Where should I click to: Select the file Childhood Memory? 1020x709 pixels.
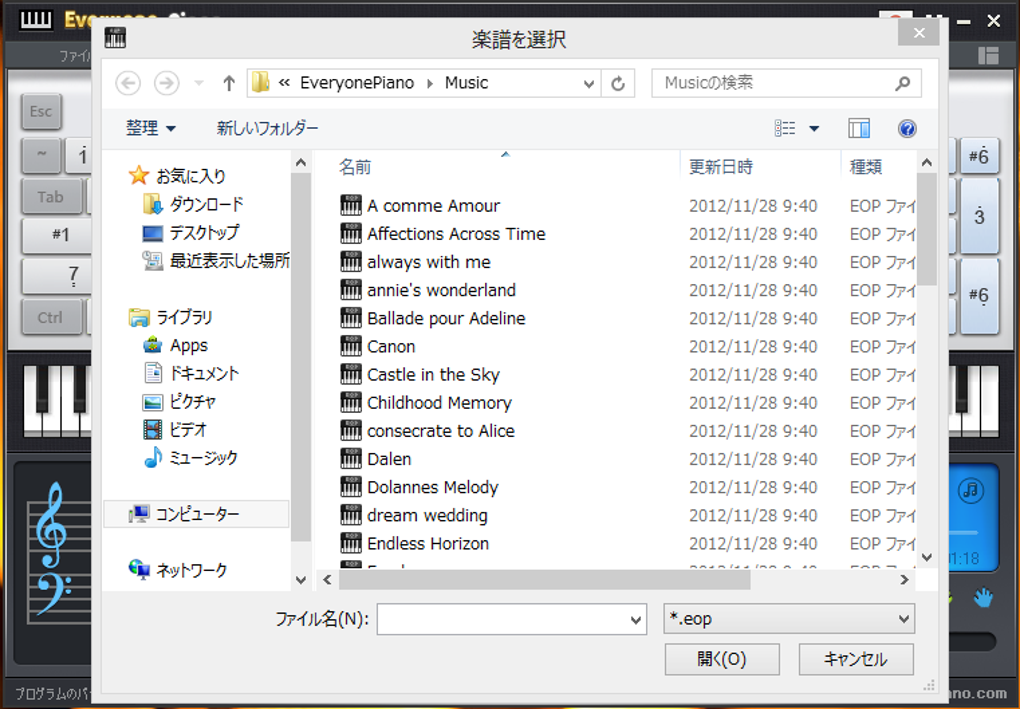coord(439,403)
